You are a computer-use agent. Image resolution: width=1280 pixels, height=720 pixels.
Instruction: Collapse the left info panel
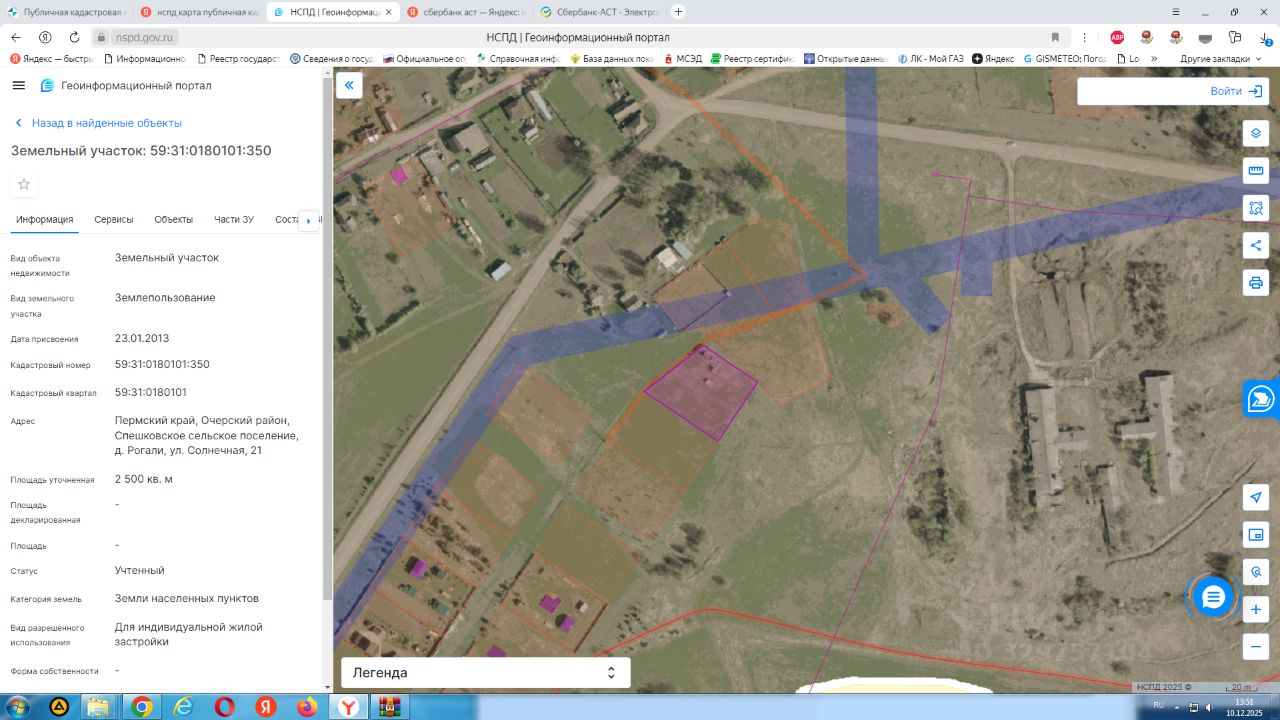click(349, 85)
